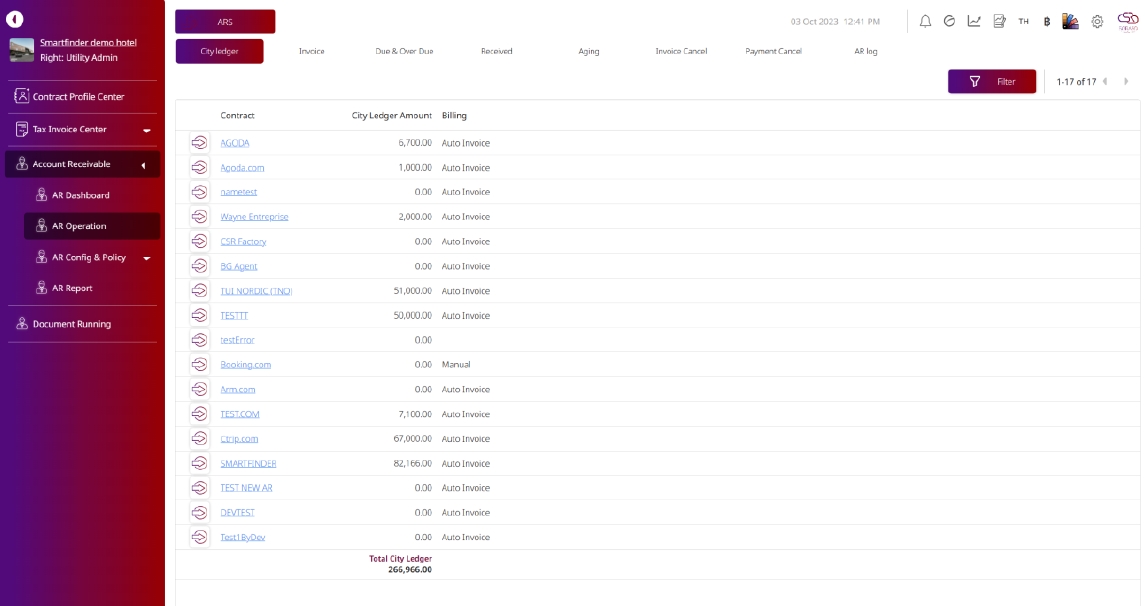Image resolution: width=1145 pixels, height=606 pixels.
Task: Switch to the Aging tab
Action: pyautogui.click(x=589, y=51)
